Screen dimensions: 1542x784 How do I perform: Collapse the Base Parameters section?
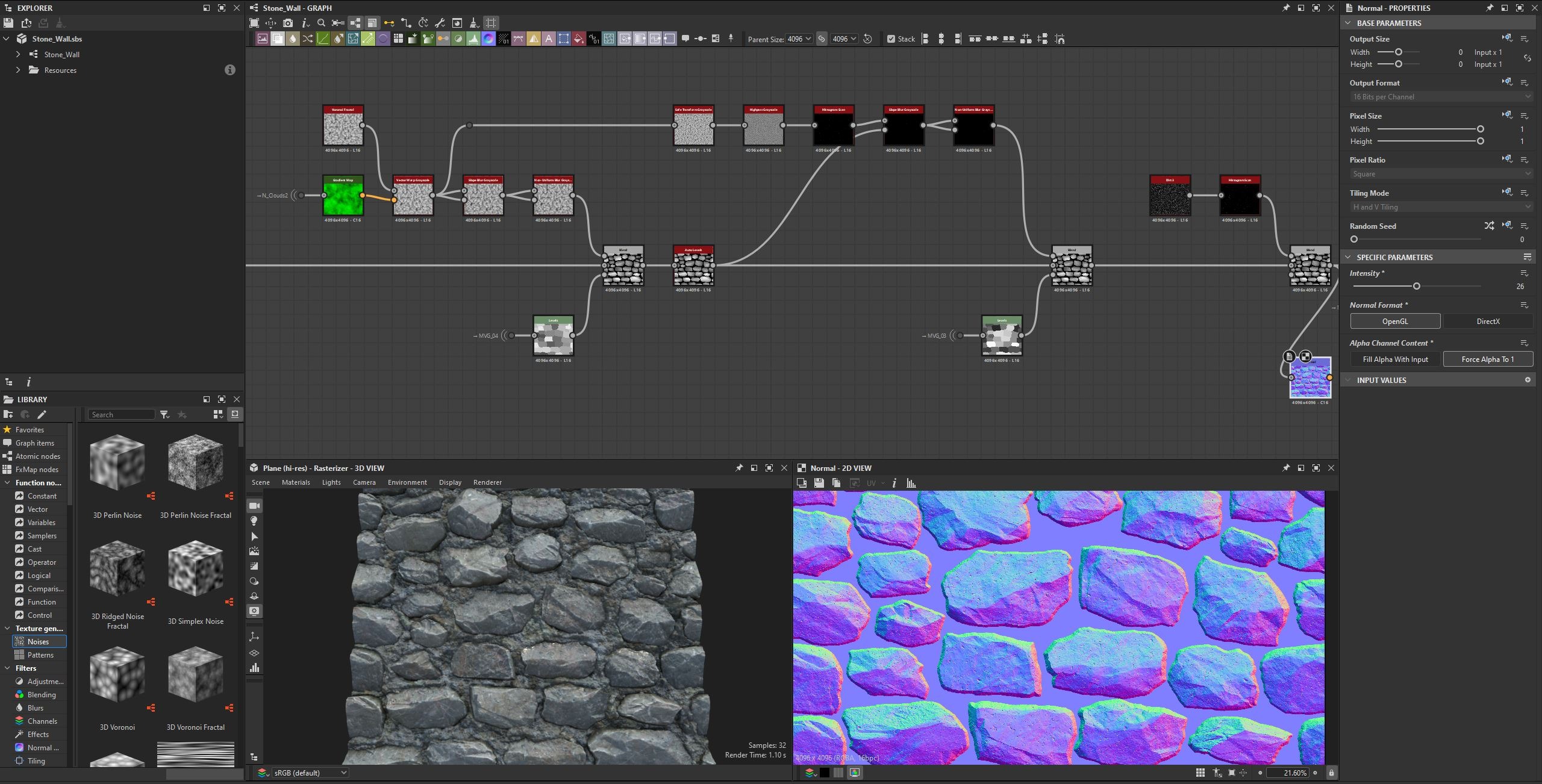tap(1348, 23)
